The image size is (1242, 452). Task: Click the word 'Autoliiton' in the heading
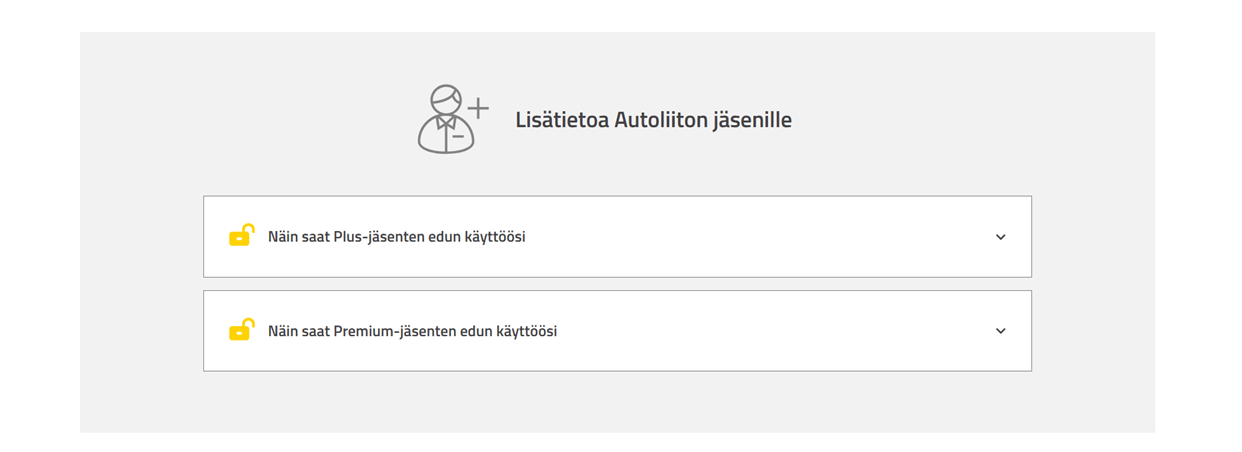[x=661, y=120]
